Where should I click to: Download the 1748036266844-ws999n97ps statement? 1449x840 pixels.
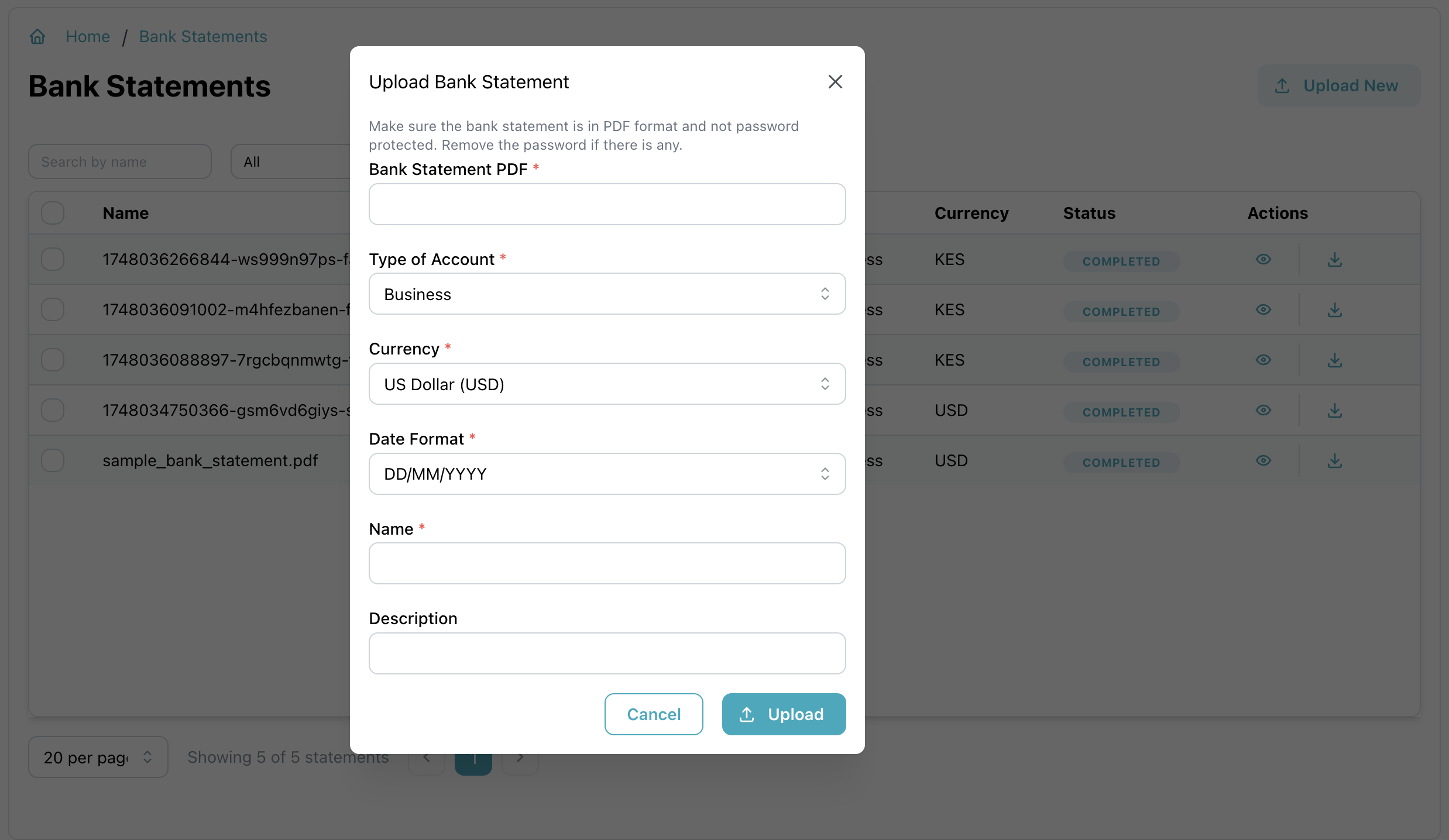(1335, 259)
